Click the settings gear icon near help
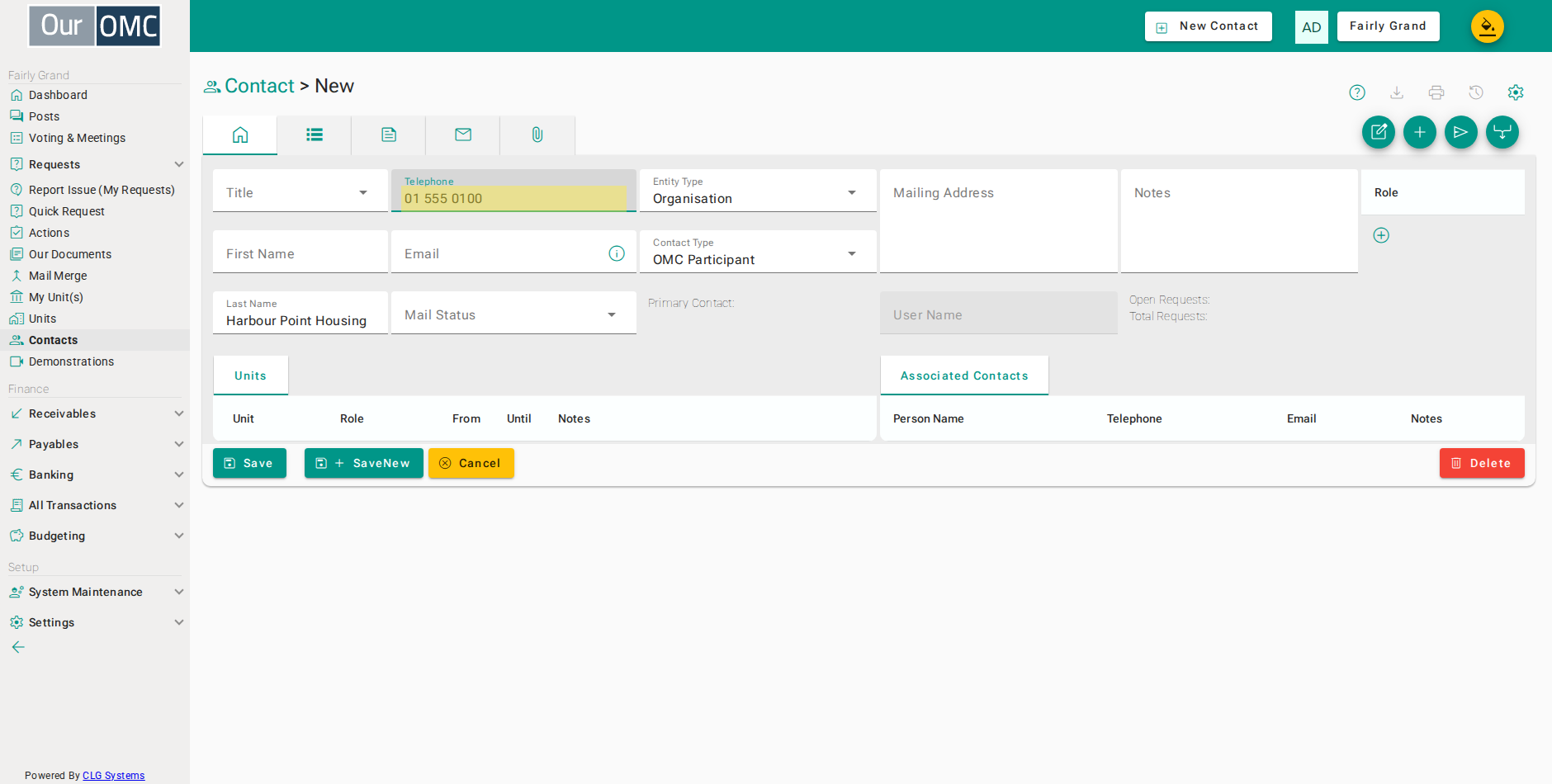The image size is (1552, 784). (x=1516, y=92)
